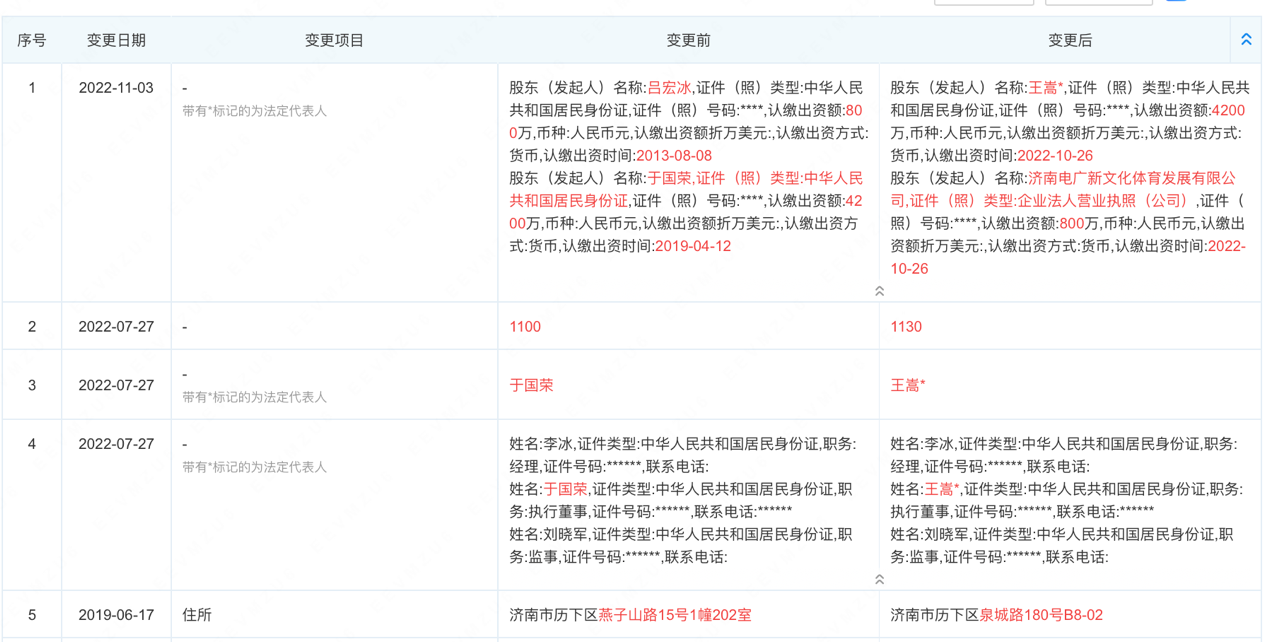Click new address 泉城路180号B8-02

(1041, 615)
